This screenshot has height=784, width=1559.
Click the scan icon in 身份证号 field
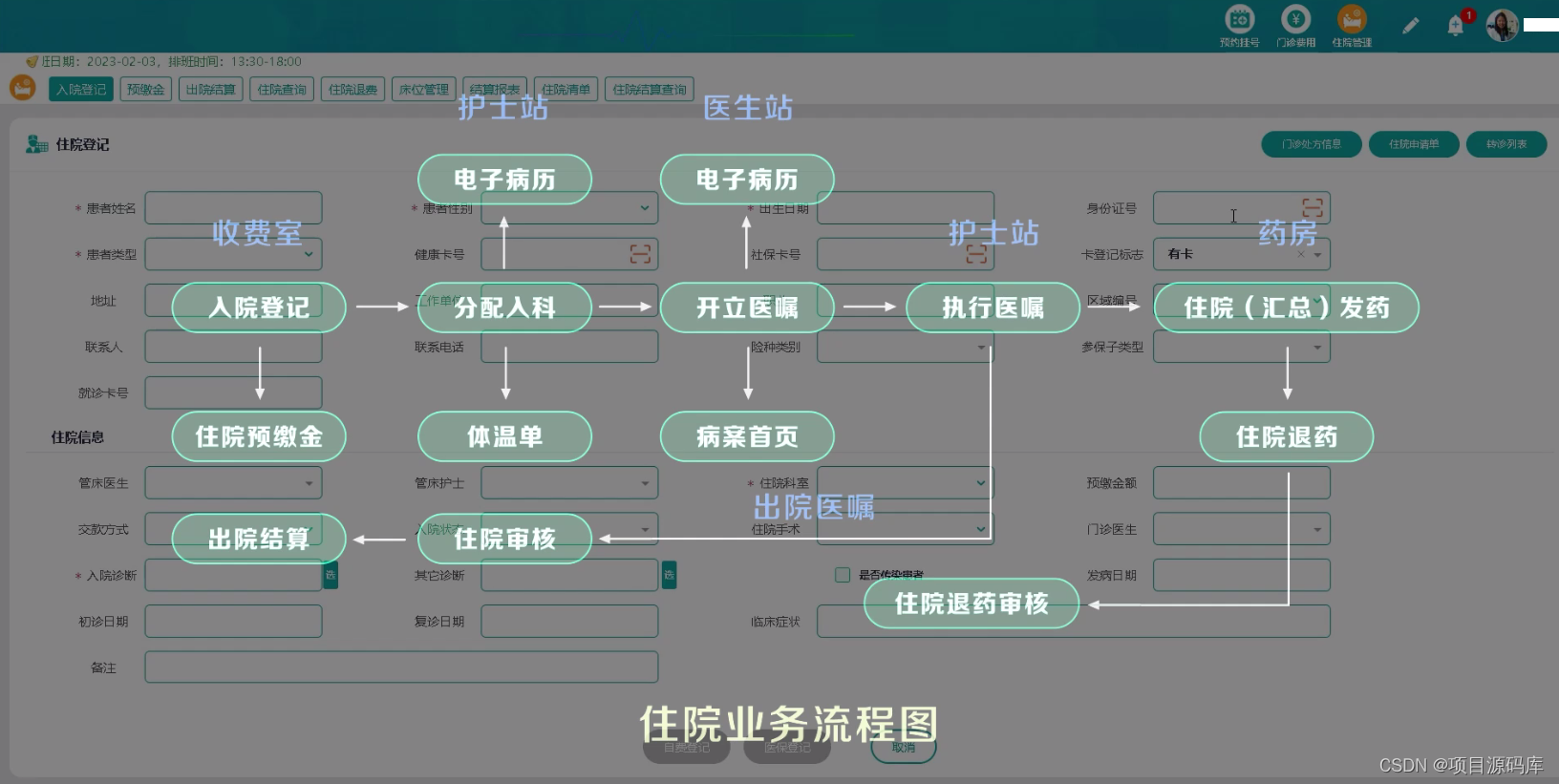pyautogui.click(x=1313, y=208)
